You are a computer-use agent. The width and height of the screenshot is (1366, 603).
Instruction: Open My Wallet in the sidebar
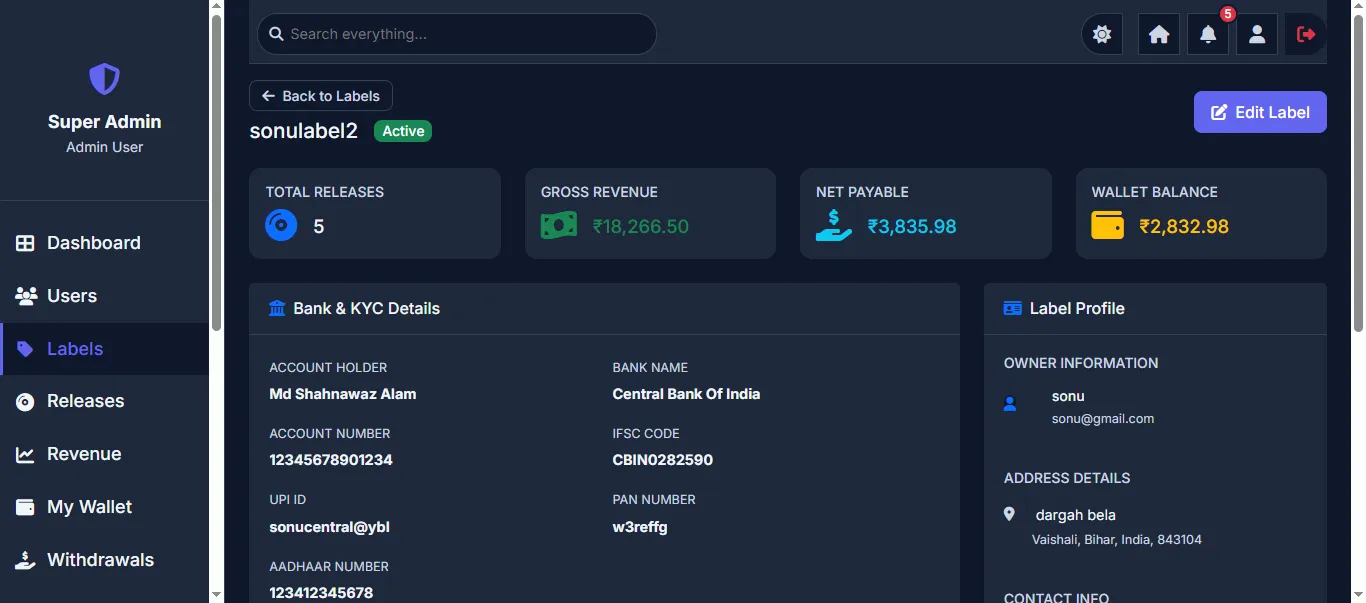click(x=104, y=507)
